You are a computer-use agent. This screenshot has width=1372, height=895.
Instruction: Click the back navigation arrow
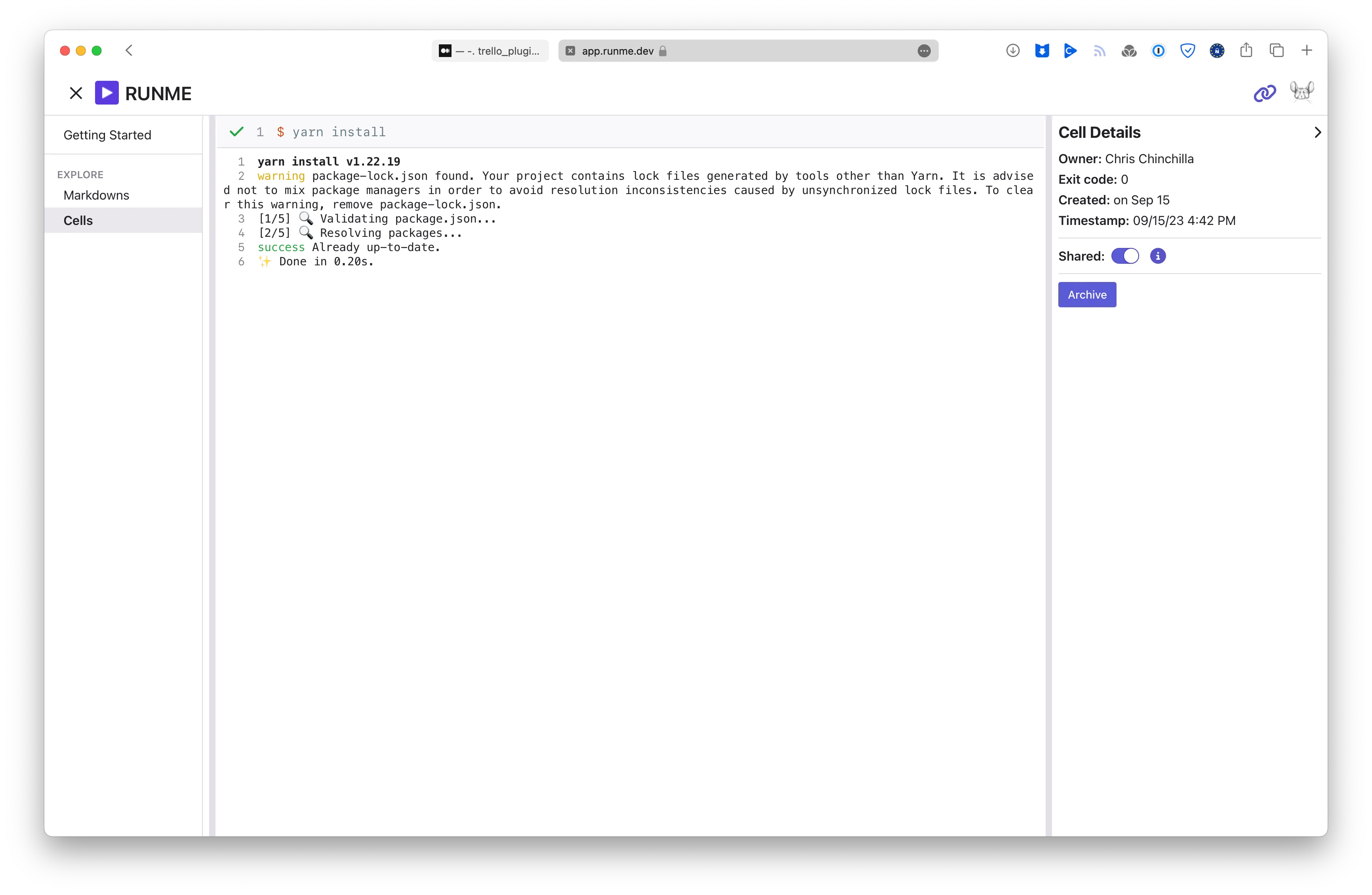pos(129,51)
